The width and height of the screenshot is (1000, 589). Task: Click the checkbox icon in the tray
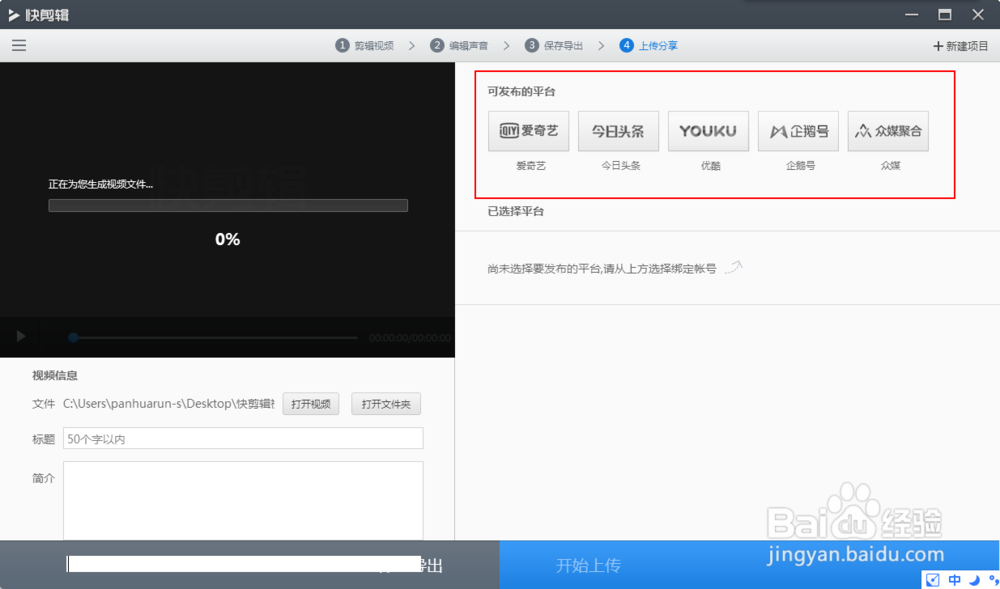pos(932,579)
